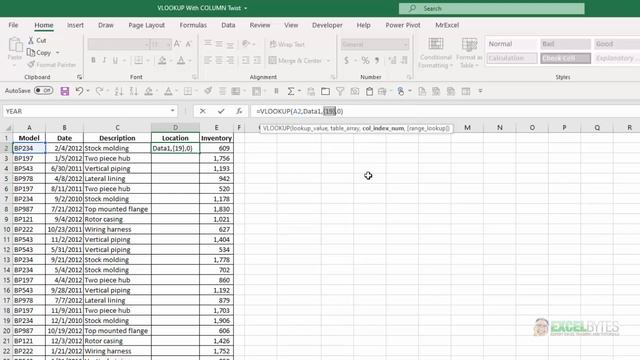Click inside the formula bar text
640x360 pixels.
300,111
